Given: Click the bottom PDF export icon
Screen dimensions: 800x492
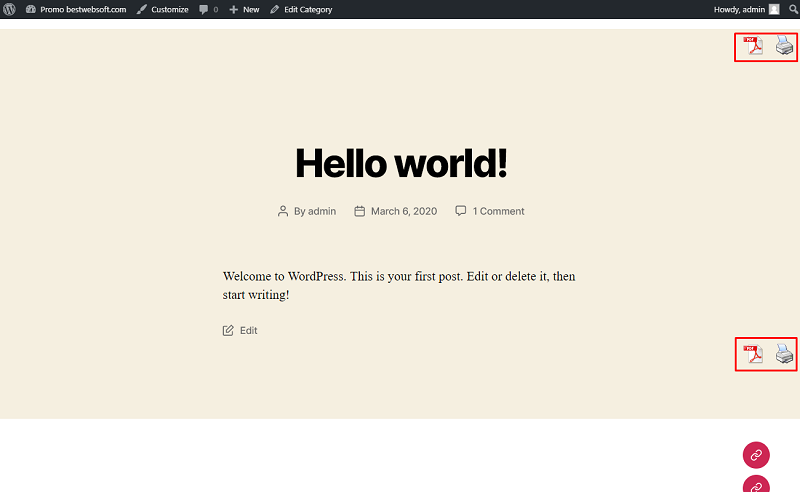Looking at the screenshot, I should tap(753, 354).
